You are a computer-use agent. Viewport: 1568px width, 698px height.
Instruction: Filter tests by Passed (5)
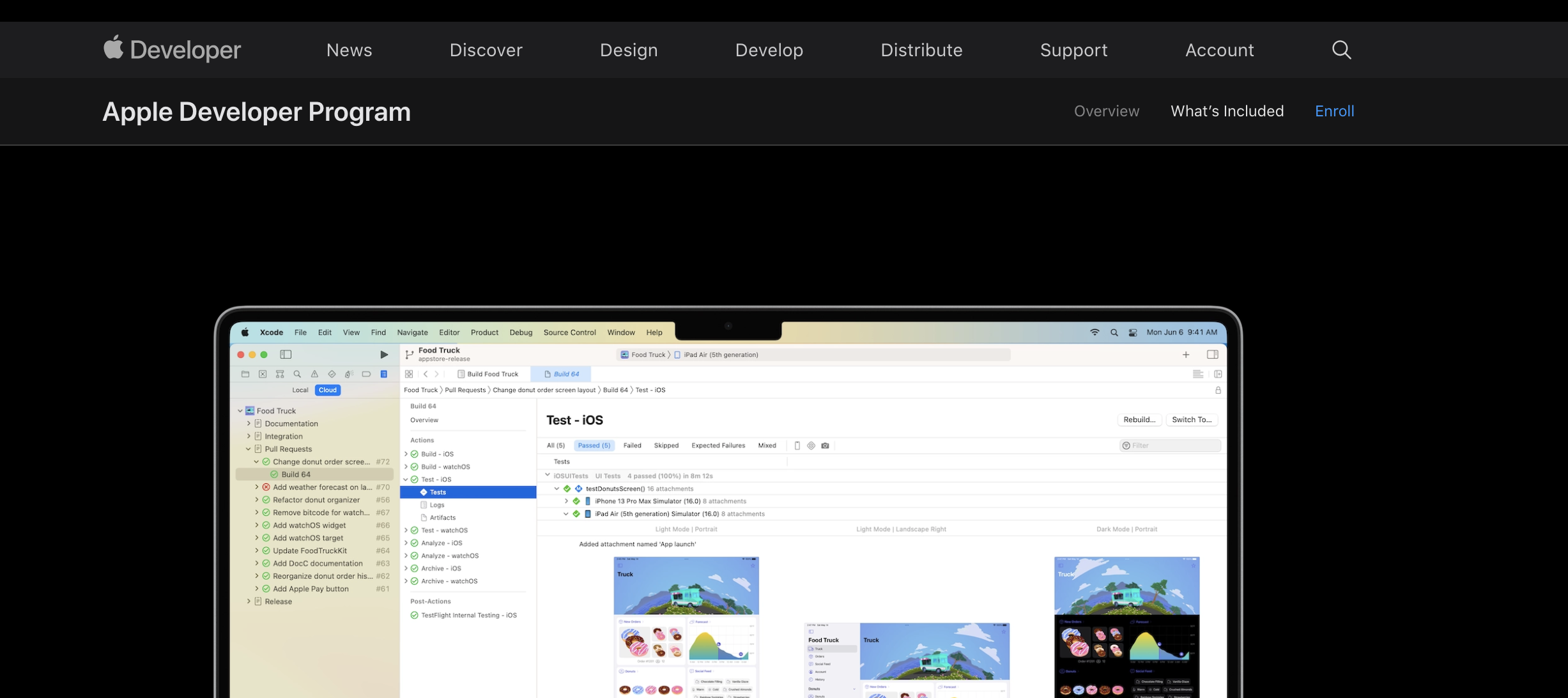point(594,446)
